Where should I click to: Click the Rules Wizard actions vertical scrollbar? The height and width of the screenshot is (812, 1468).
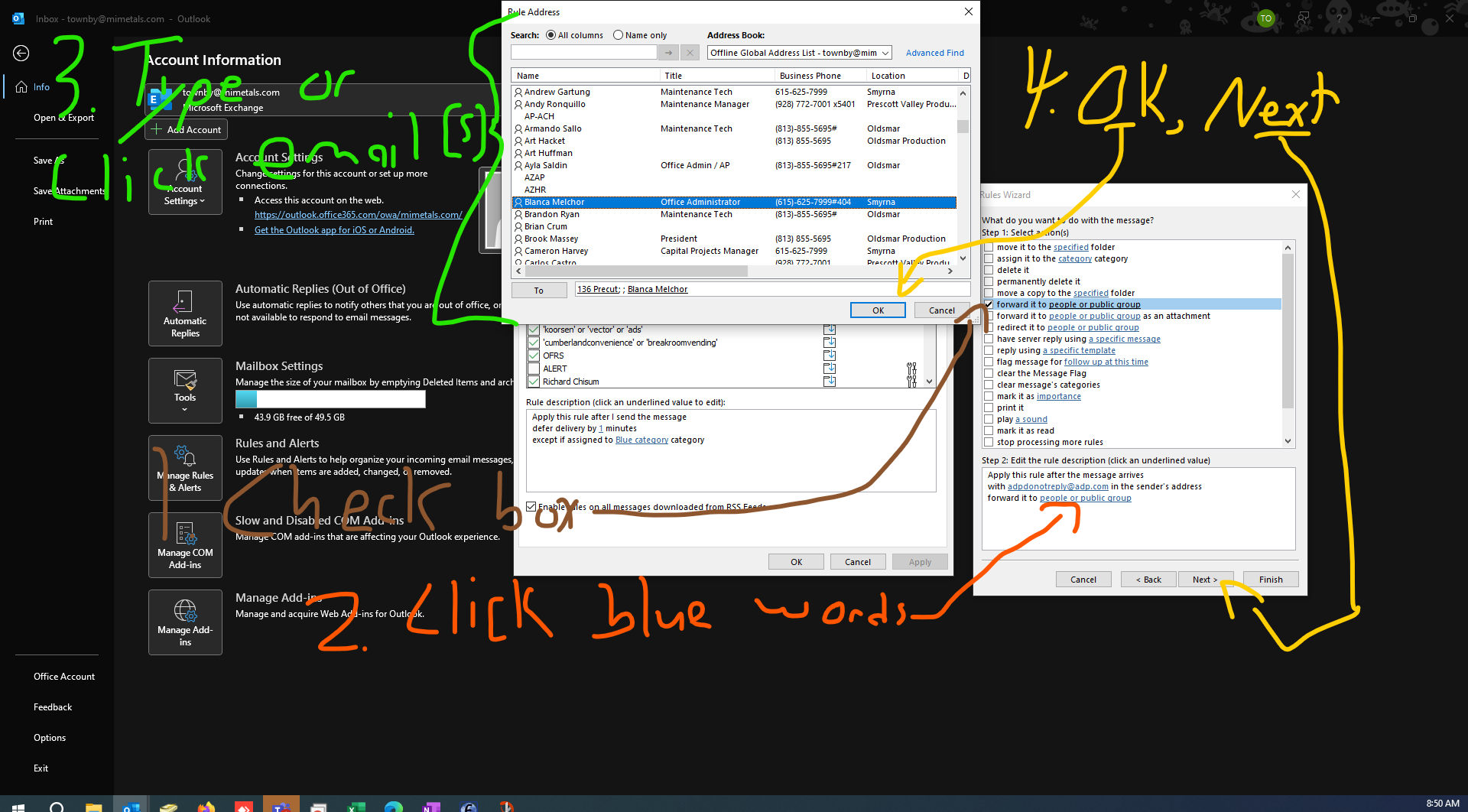pyautogui.click(x=1288, y=332)
